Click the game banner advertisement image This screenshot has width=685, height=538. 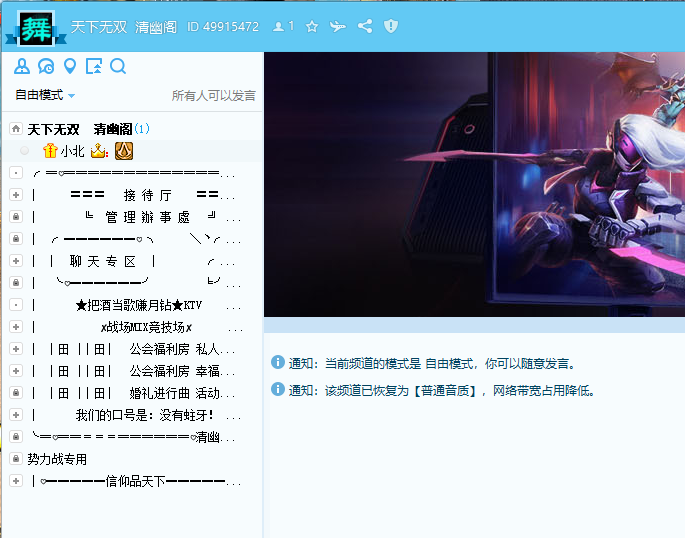[x=474, y=184]
